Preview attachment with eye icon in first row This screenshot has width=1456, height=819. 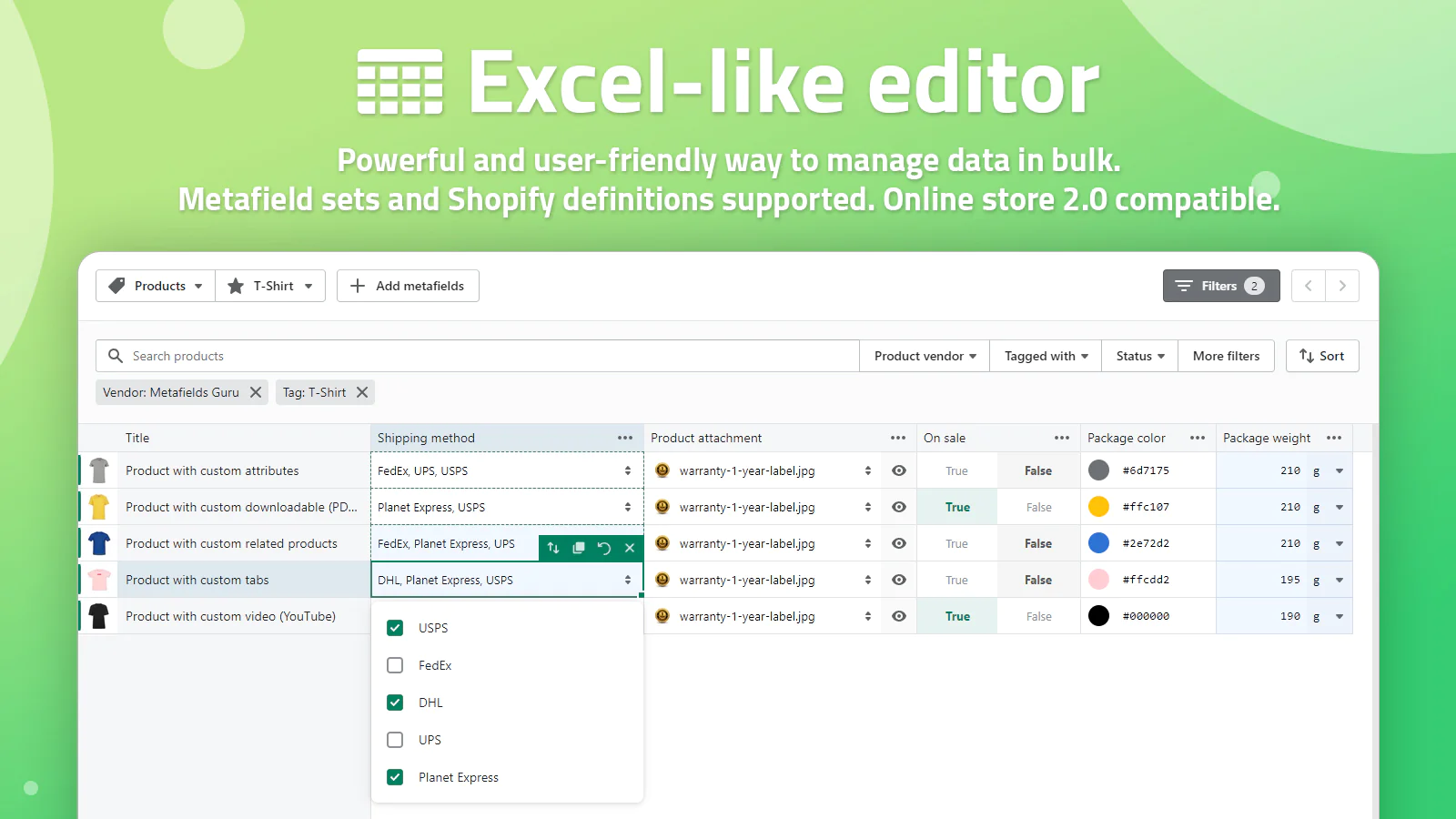click(899, 470)
